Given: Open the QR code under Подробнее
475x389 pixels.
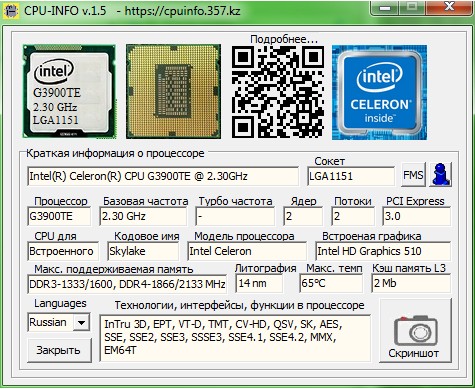Looking at the screenshot, I should click(278, 92).
